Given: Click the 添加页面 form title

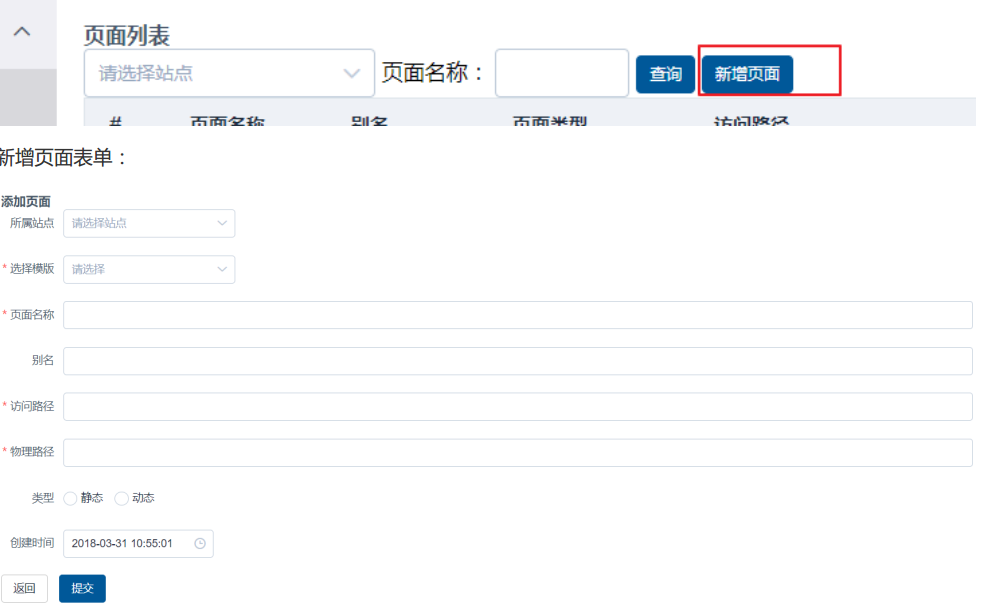Looking at the screenshot, I should 26,201.
